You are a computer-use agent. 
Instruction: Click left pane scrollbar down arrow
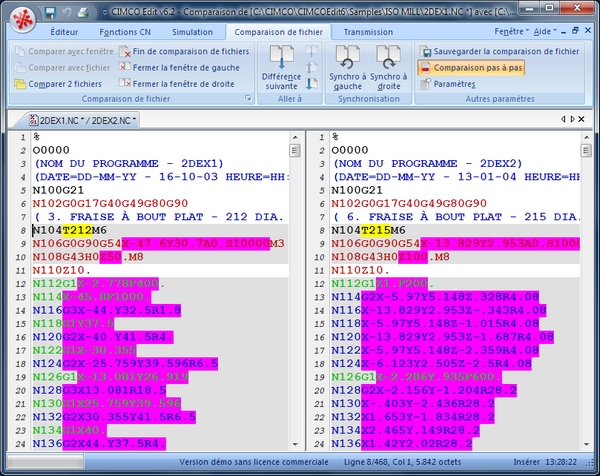295,444
